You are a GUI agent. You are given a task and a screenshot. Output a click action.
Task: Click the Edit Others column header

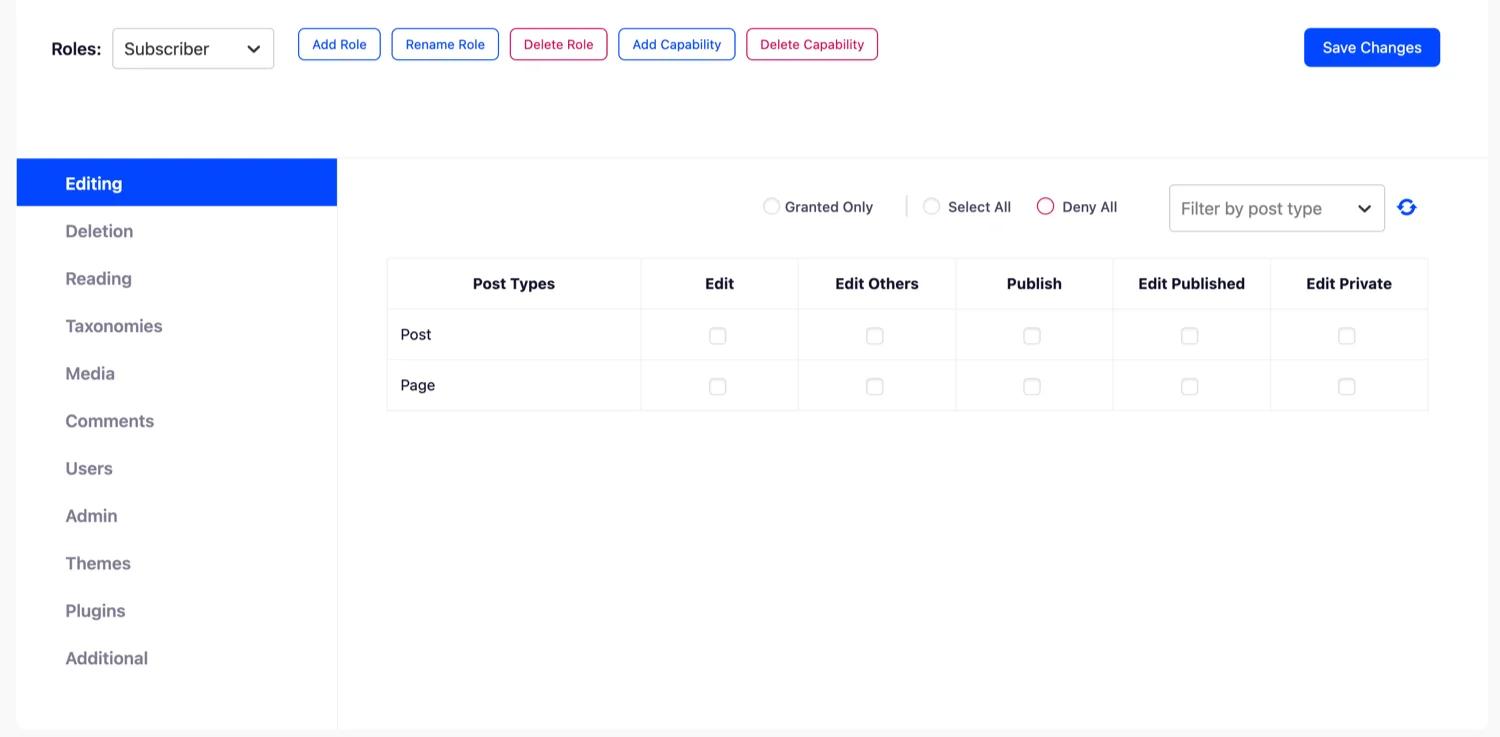877,284
